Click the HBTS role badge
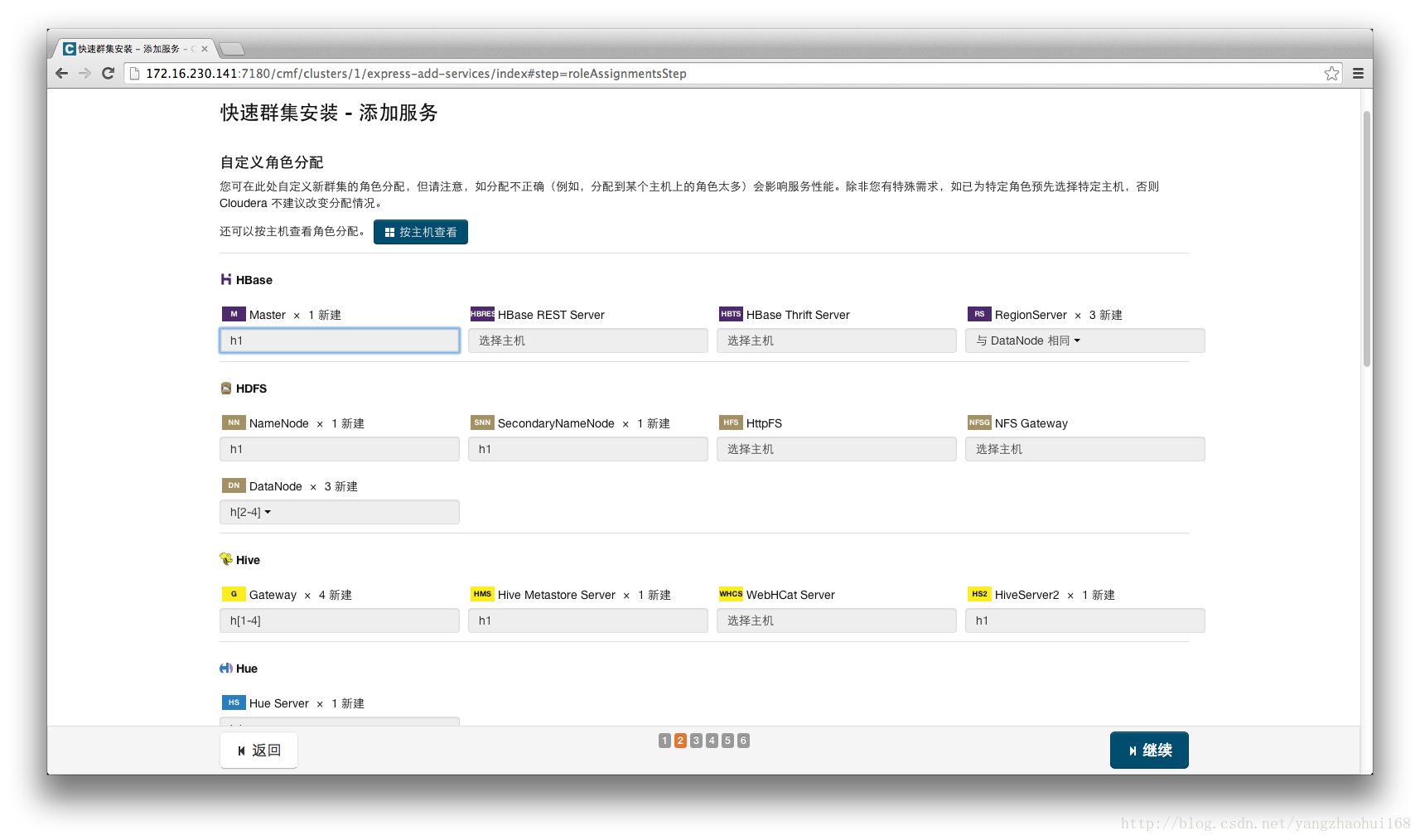Screen dimensions: 1420x840 731,314
